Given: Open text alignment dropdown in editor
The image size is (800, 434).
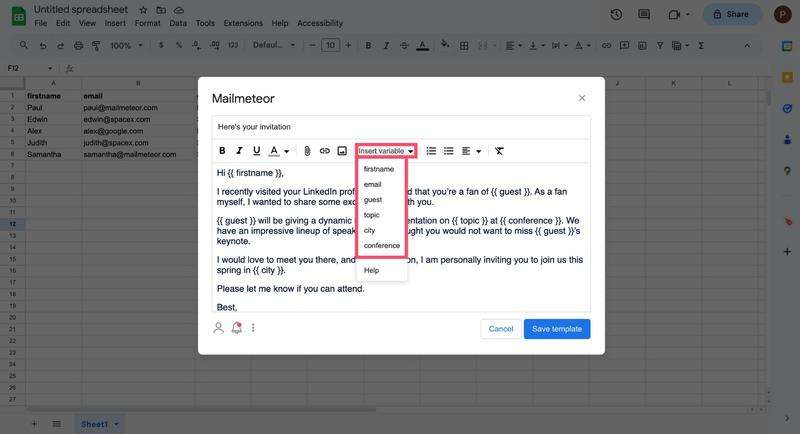Looking at the screenshot, I should (x=471, y=151).
